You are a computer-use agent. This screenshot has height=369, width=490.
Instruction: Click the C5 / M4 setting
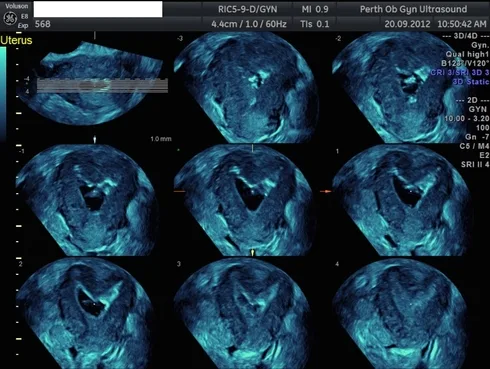click(474, 146)
